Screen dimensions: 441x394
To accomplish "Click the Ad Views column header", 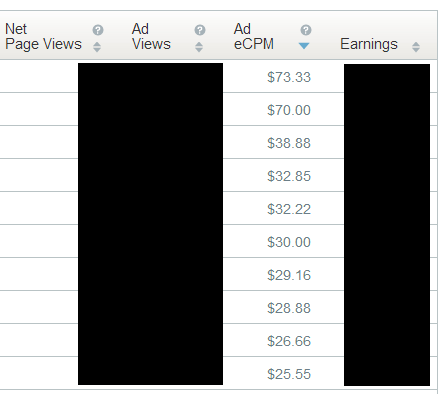I will pyautogui.click(x=151, y=37).
